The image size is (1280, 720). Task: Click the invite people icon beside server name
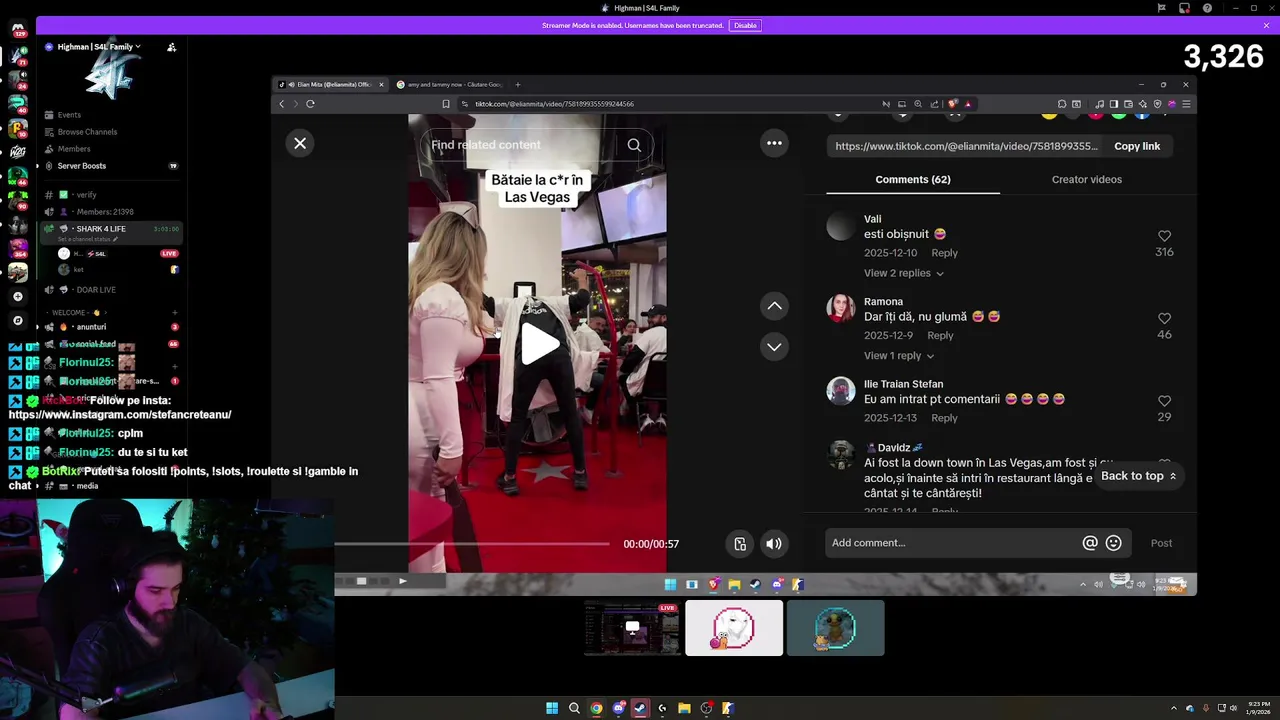pyautogui.click(x=171, y=47)
